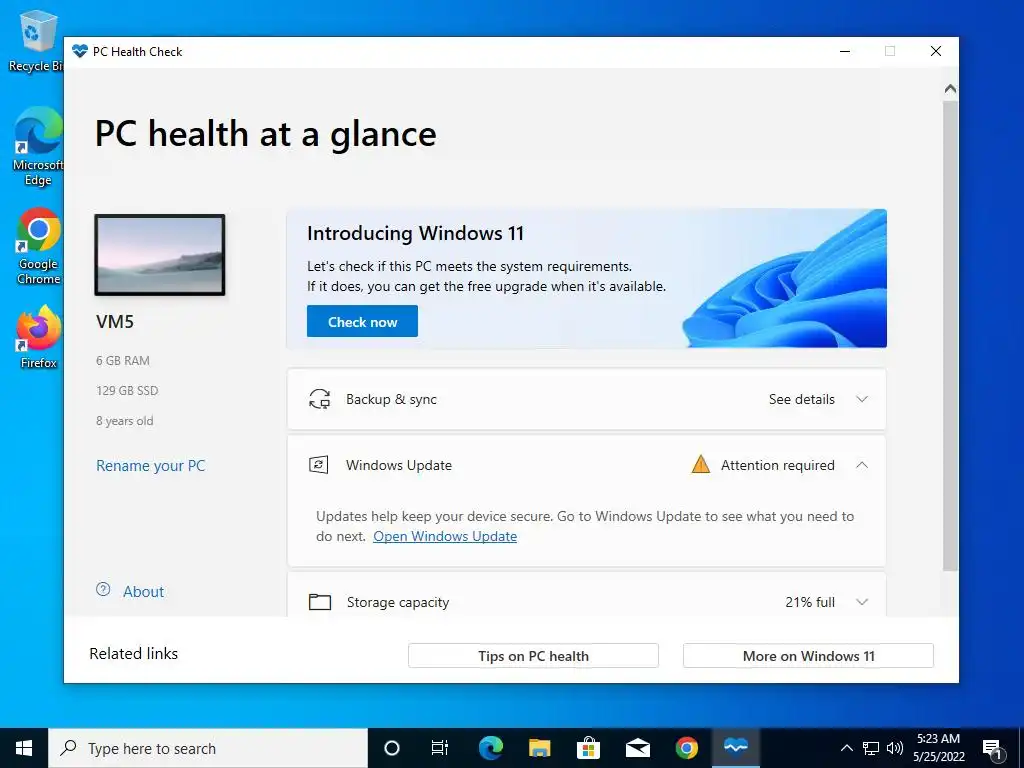The image size is (1024, 768).
Task: Click the Related links label
Action: [133, 654]
